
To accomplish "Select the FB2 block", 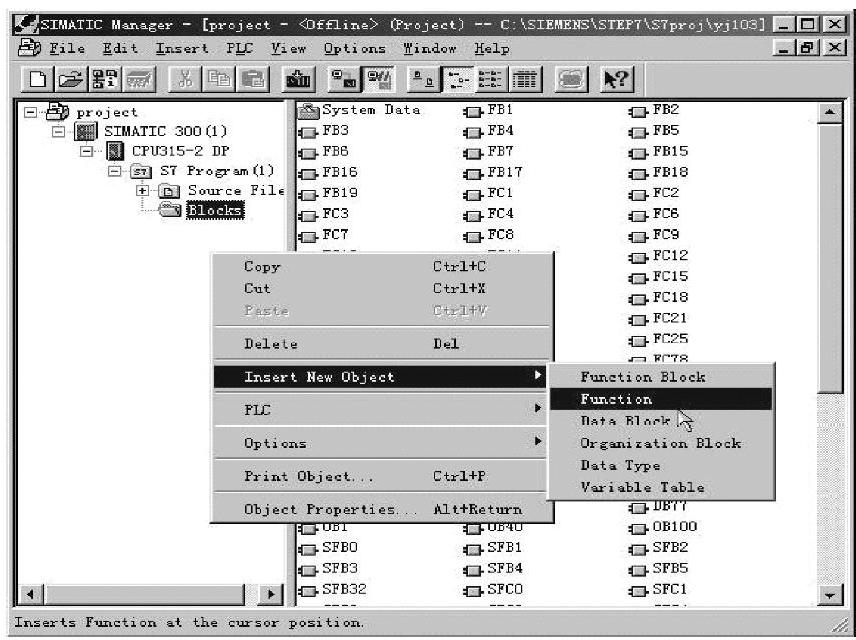I will coord(654,111).
